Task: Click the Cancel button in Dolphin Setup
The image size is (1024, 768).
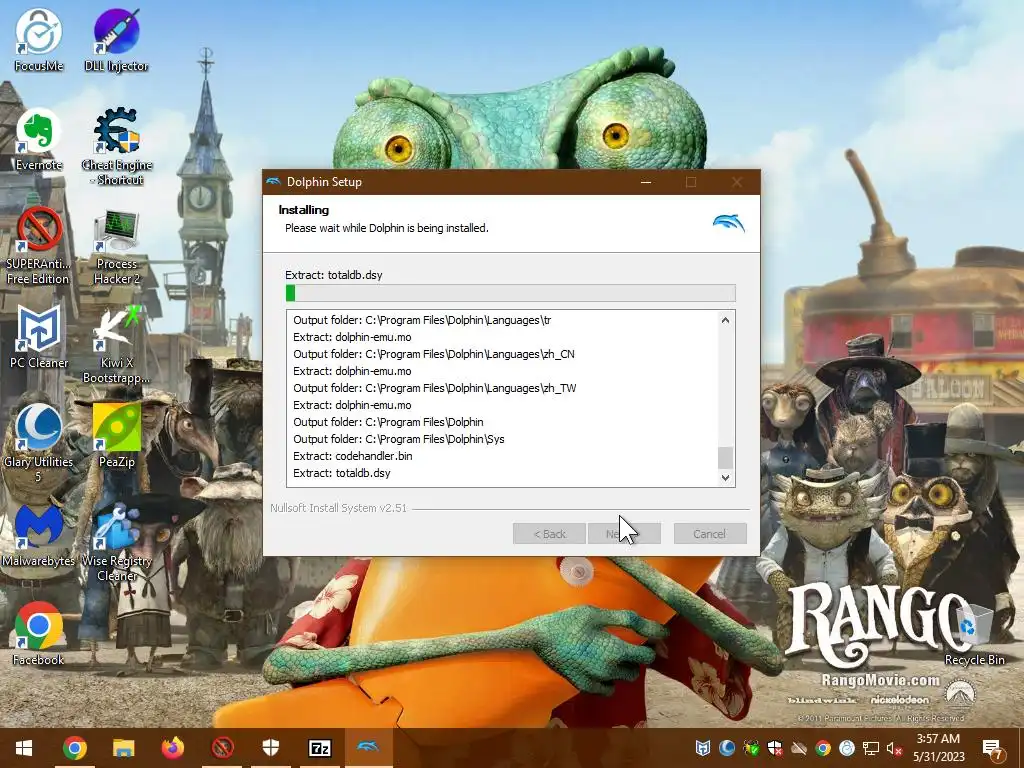Action: (x=710, y=534)
